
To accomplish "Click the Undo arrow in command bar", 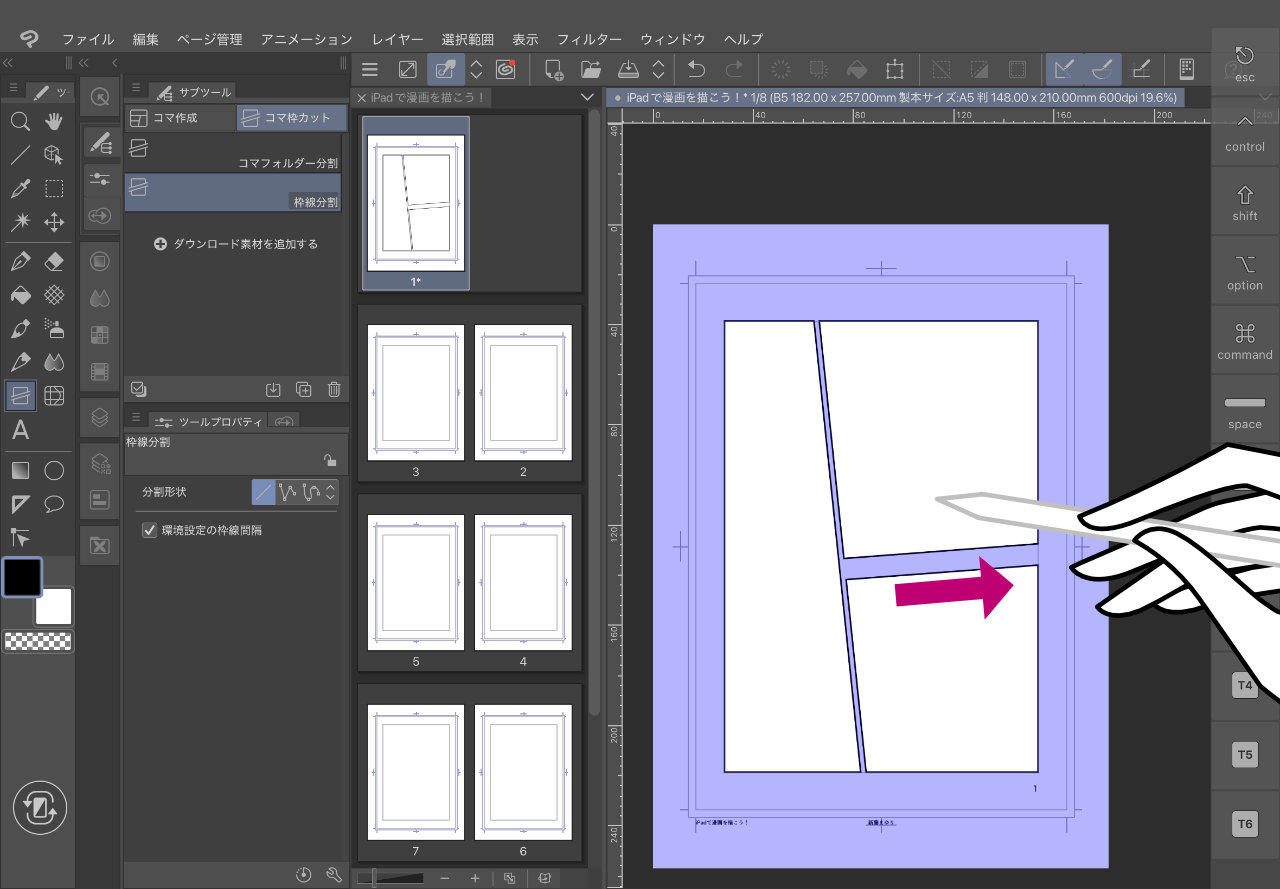I will point(696,69).
